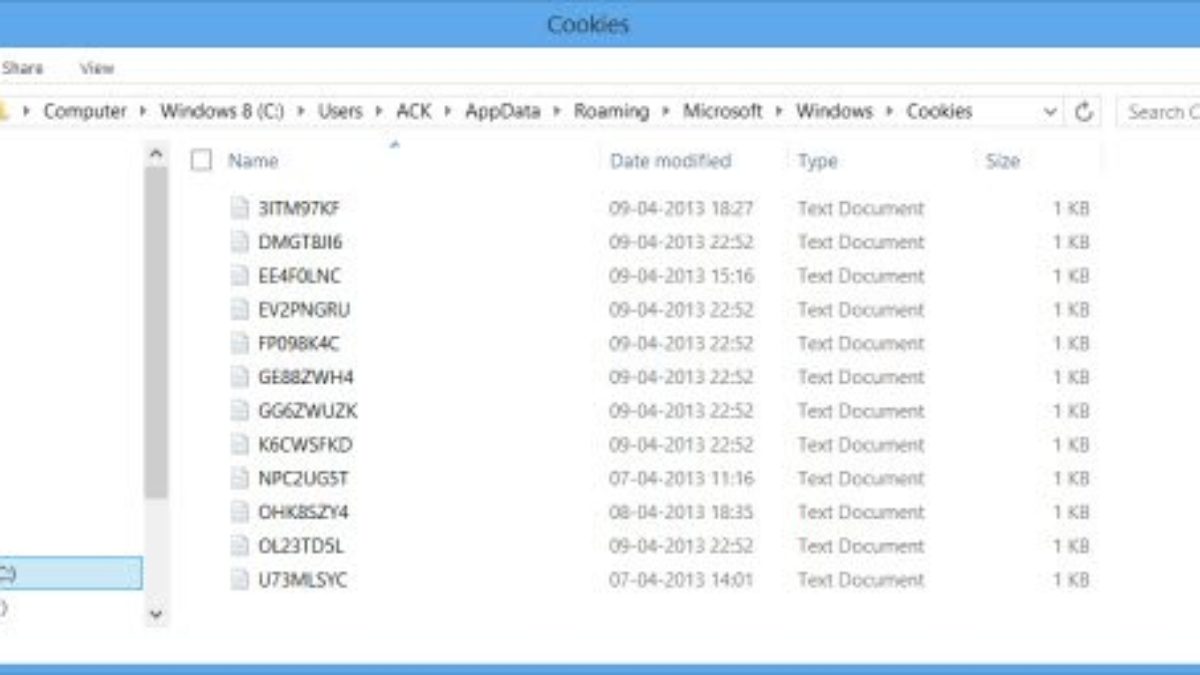Select the OL23TD5L file icon

pos(239,546)
